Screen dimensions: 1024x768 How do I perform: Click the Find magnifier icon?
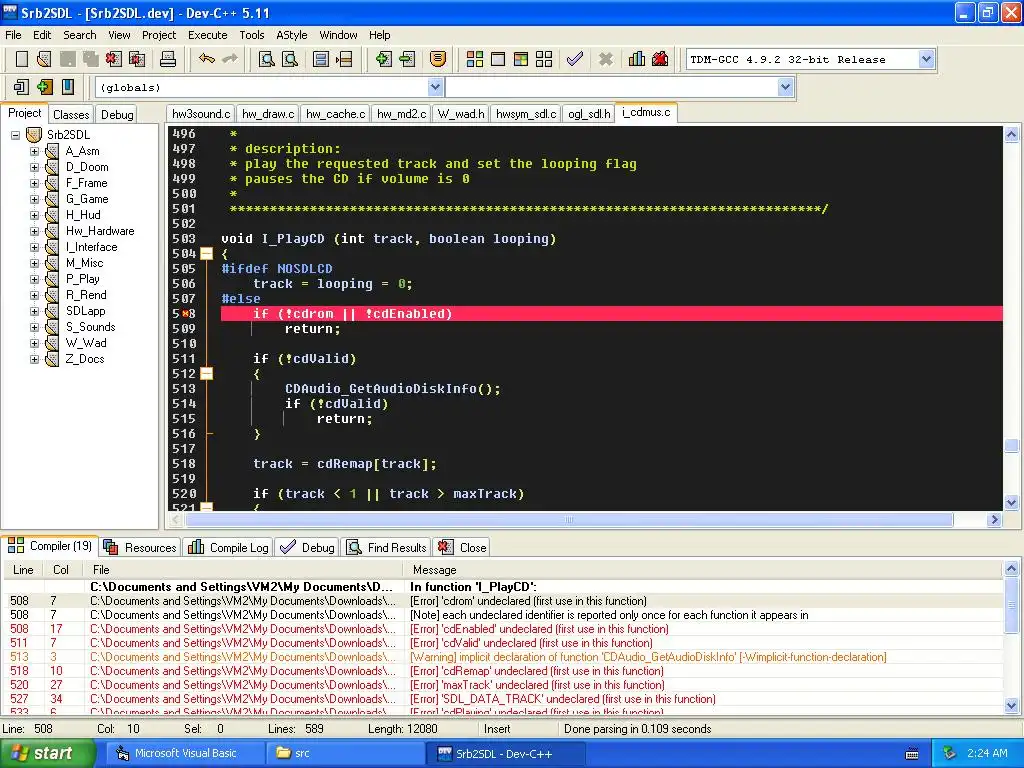(x=267, y=59)
